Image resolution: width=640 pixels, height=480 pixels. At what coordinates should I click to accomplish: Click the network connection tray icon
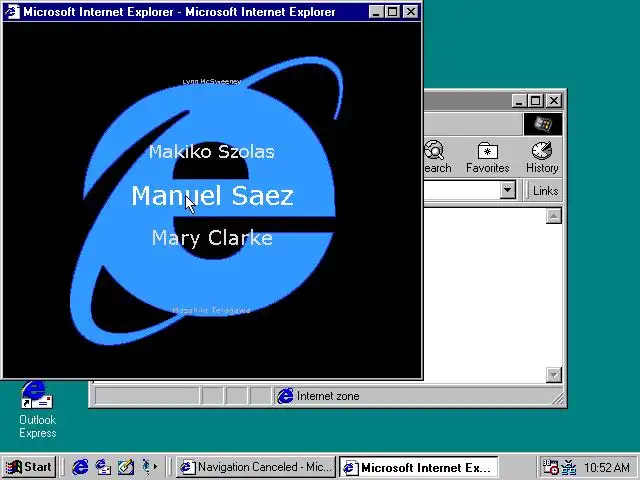tap(569, 467)
